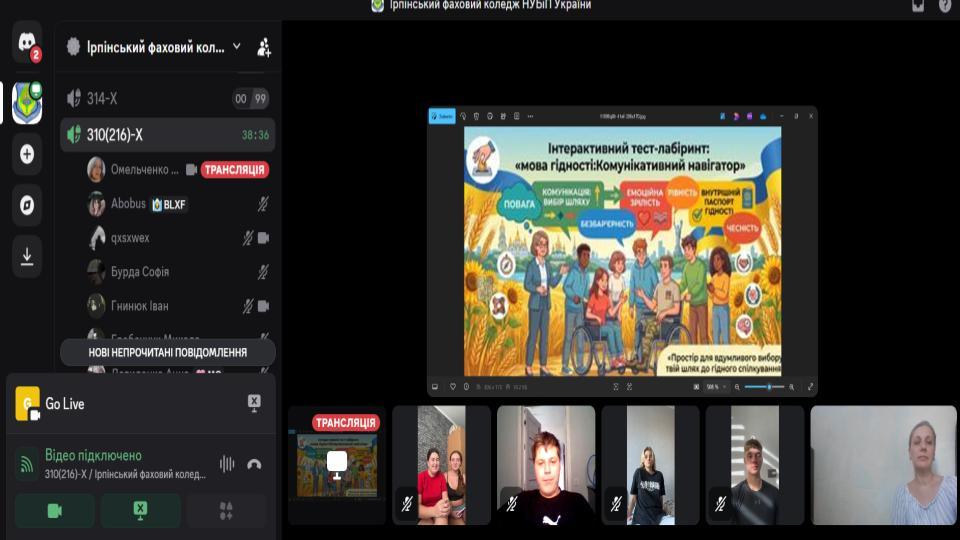Select the 314-X voice channel
Image resolution: width=960 pixels, height=540 pixels.
point(167,99)
